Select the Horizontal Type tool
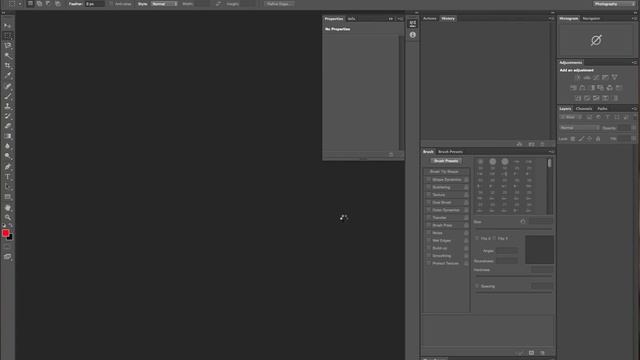This screenshot has width=640, height=360. tap(7, 177)
